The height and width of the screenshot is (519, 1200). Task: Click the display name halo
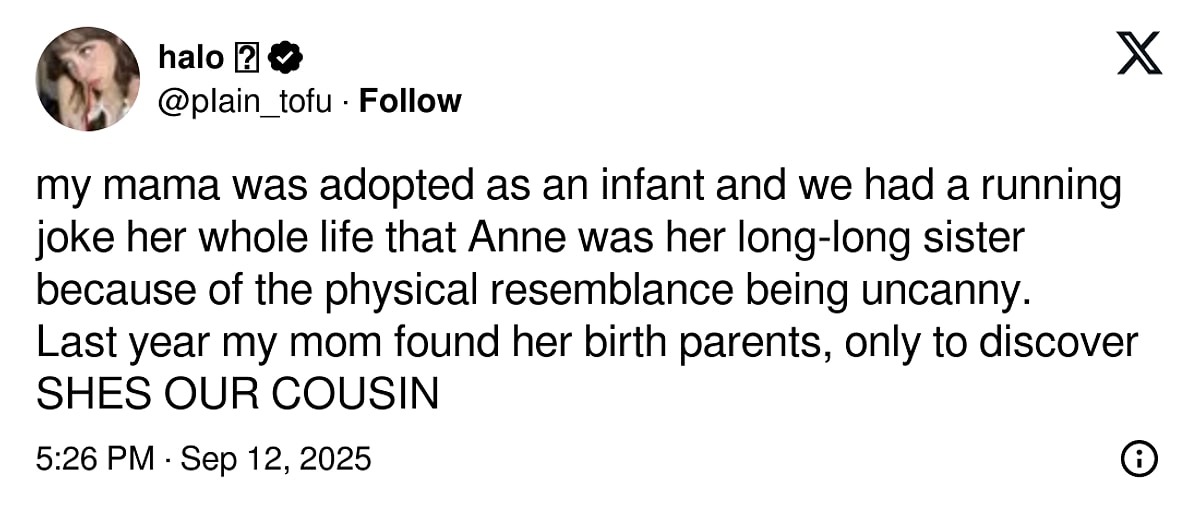tap(192, 60)
